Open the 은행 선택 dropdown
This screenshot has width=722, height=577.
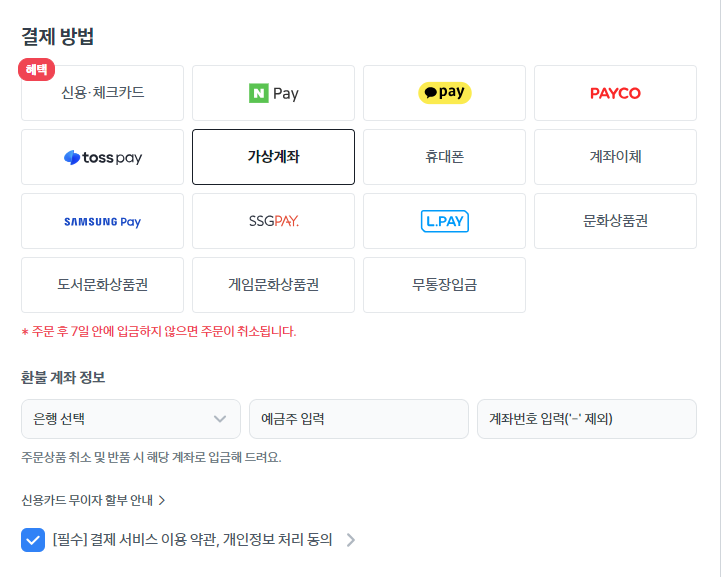click(131, 419)
